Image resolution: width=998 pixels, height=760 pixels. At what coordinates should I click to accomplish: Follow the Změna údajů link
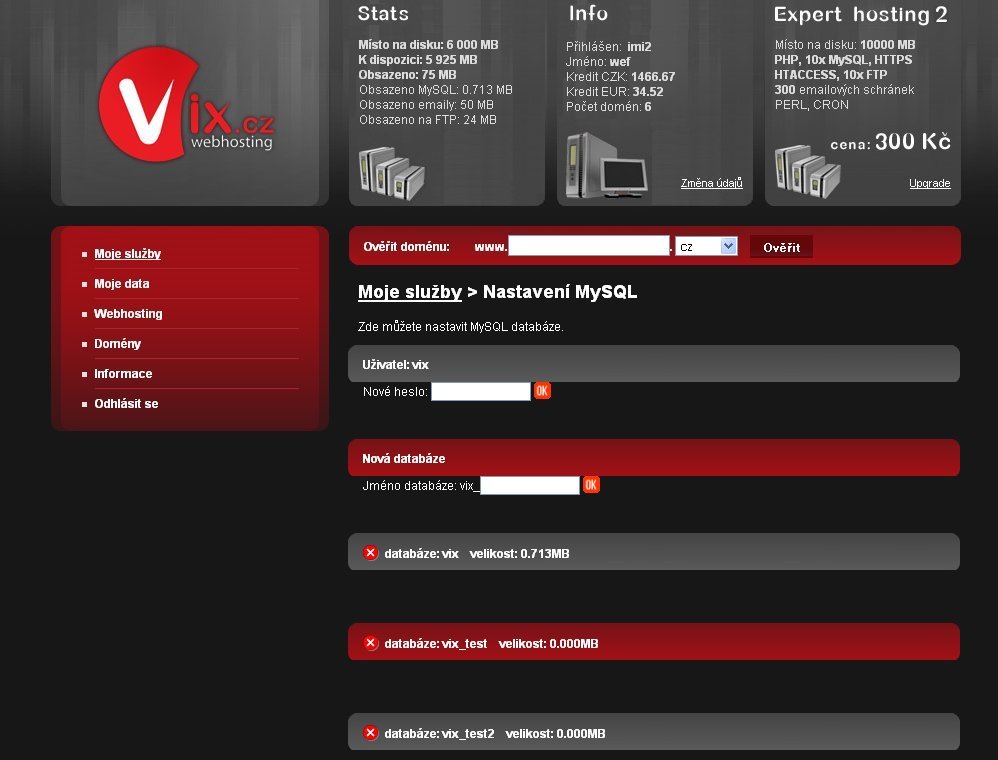tap(711, 183)
